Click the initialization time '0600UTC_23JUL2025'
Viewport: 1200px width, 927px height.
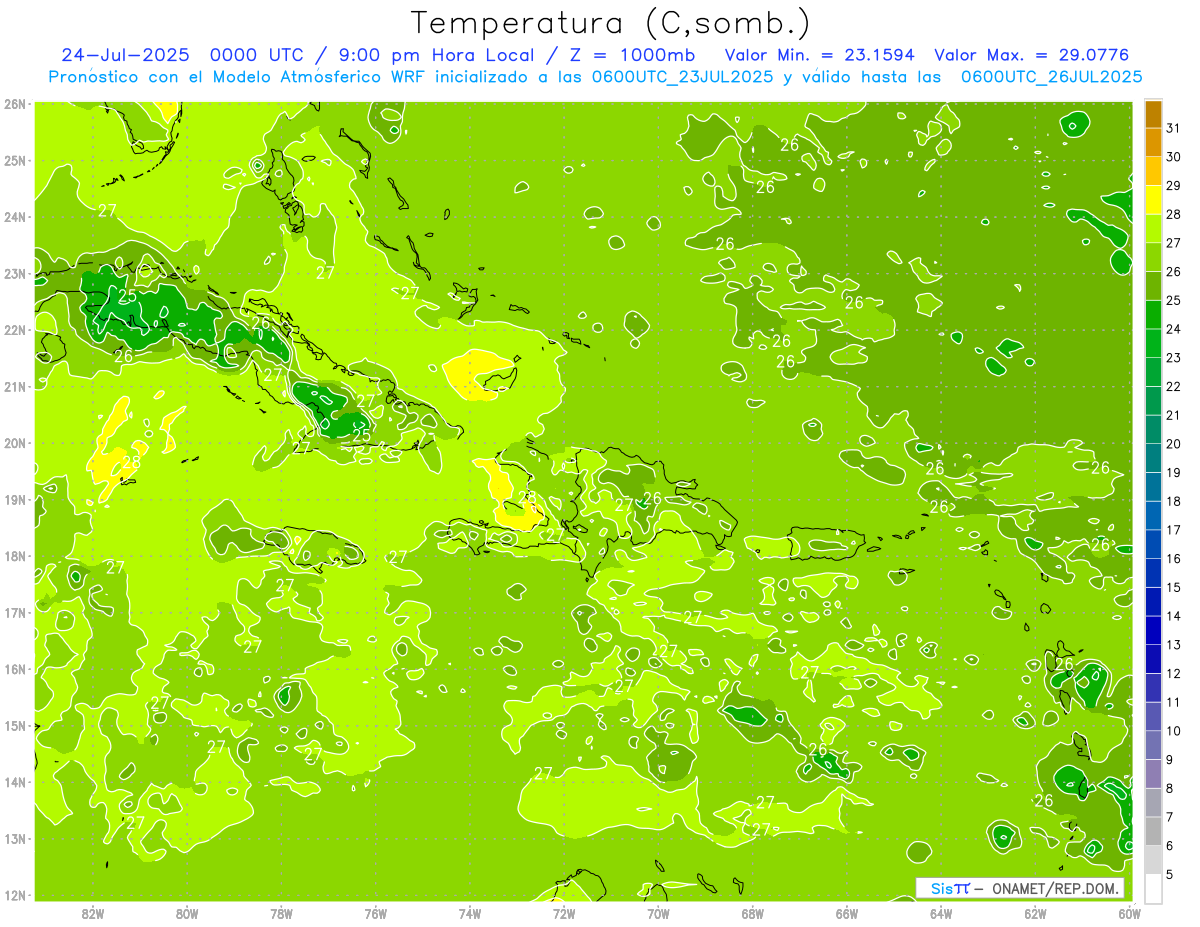click(x=680, y=76)
